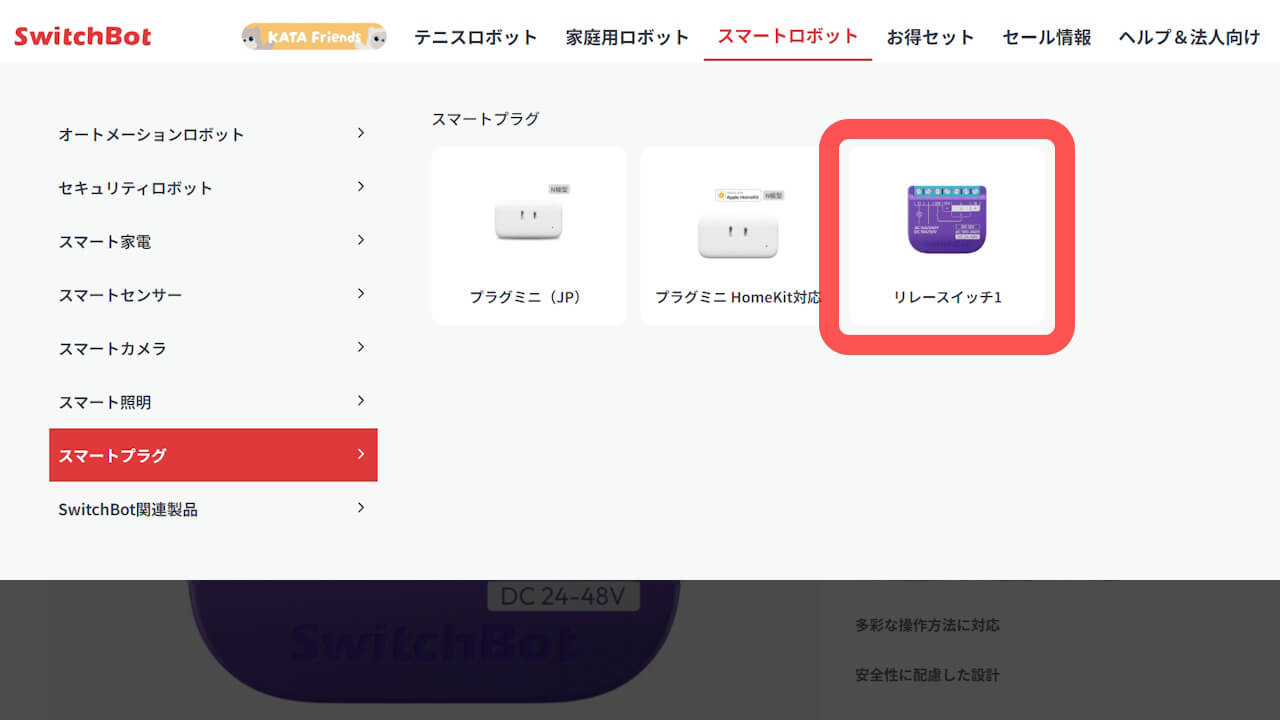The width and height of the screenshot is (1280, 720).
Task: Expand chevron beside スマートプラグ
Action: click(361, 454)
